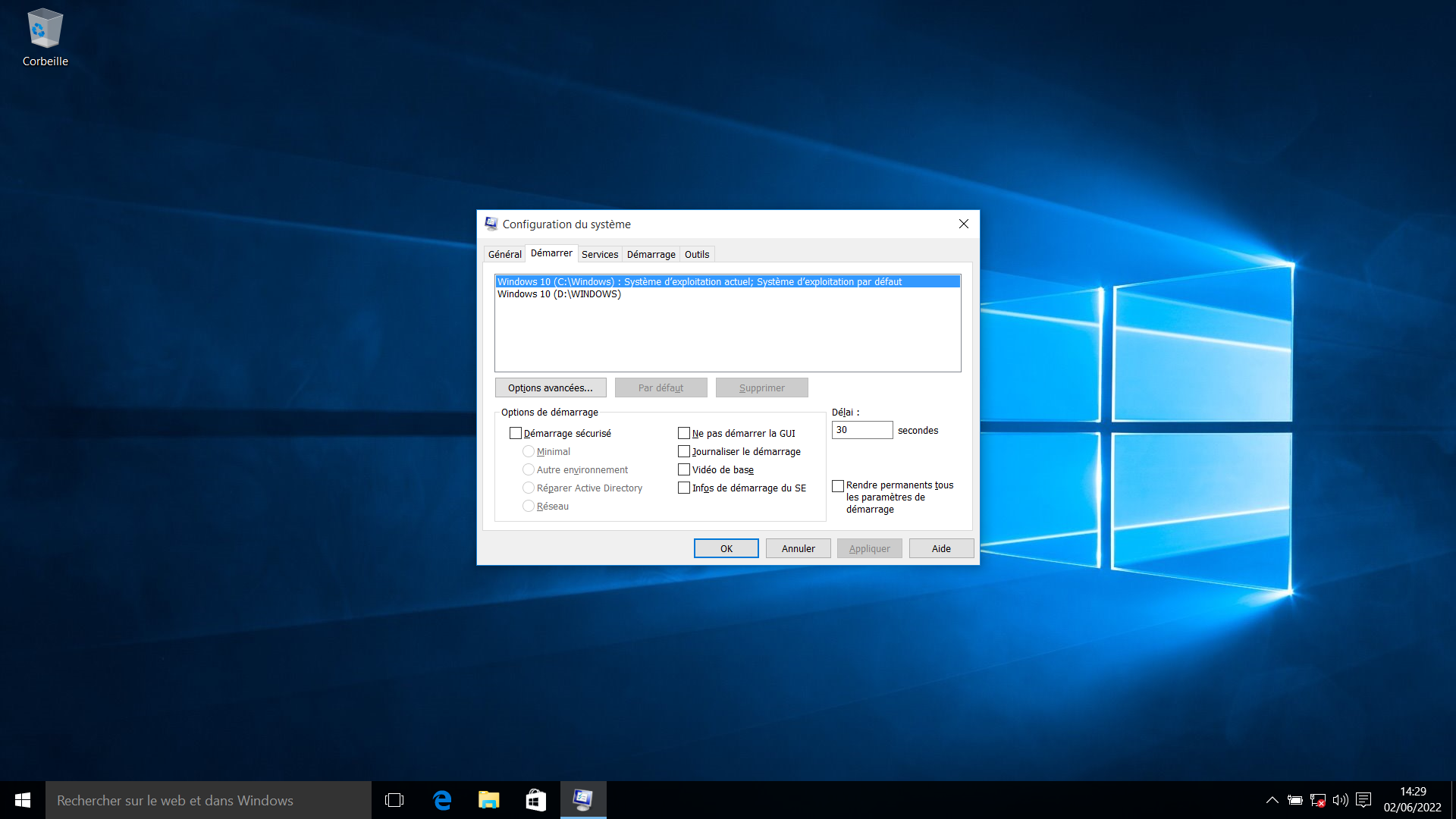This screenshot has height=819, width=1456.
Task: Enable the Démarrage sécurisé checkbox
Action: 516,433
